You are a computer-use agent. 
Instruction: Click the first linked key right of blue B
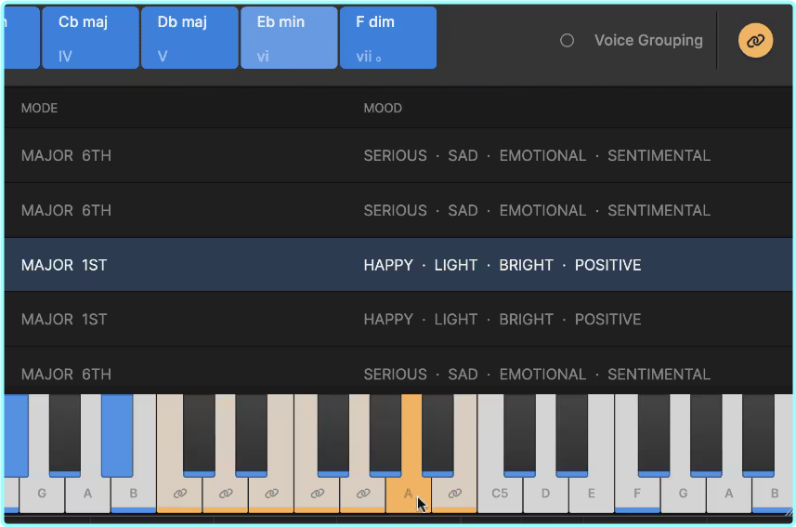[180, 493]
